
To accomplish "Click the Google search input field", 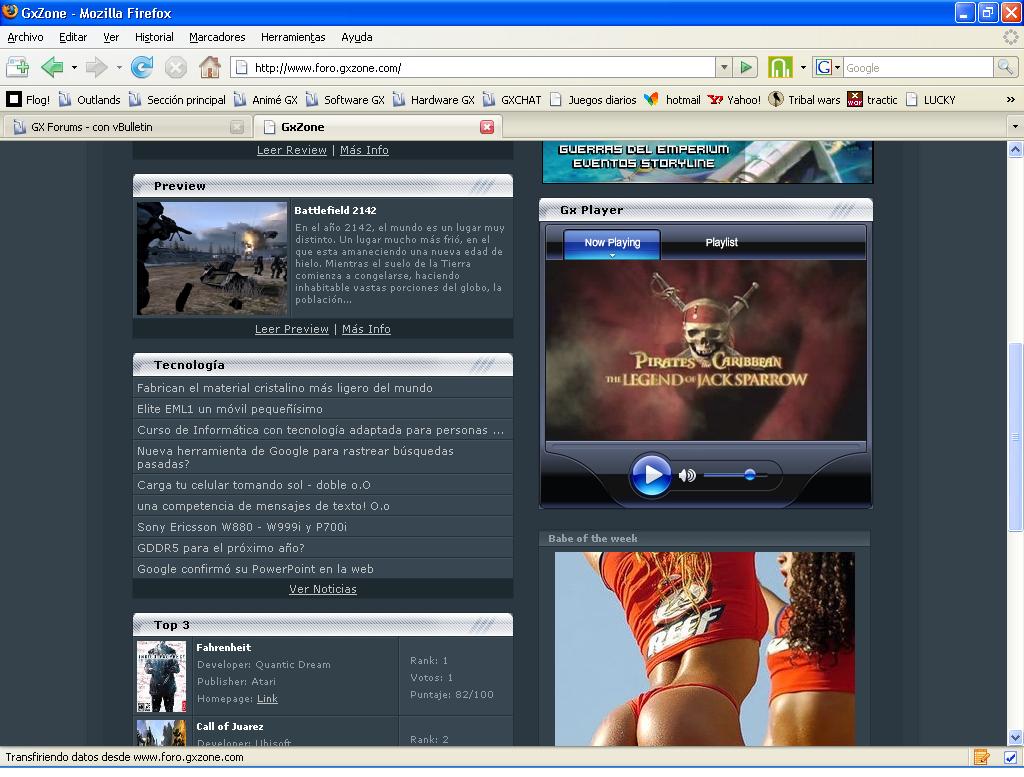I will pyautogui.click(x=918, y=67).
